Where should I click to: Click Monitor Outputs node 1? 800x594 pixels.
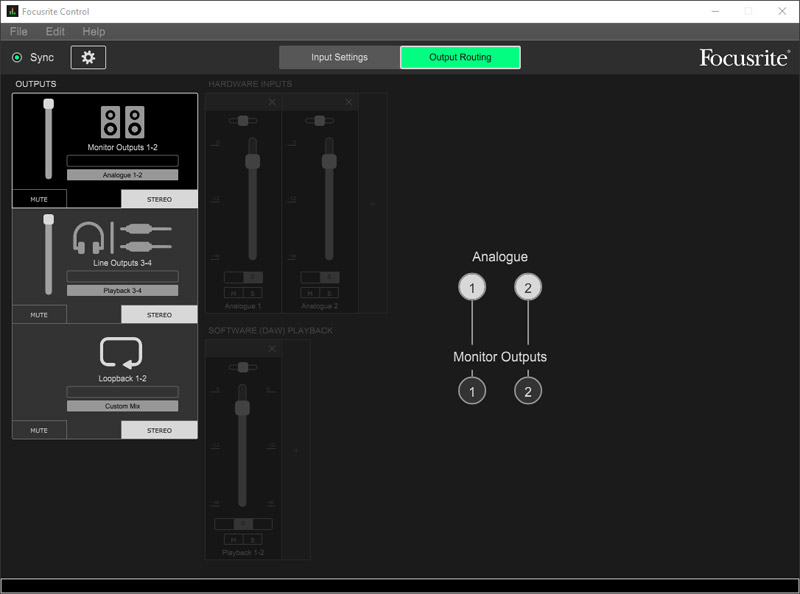point(472,390)
